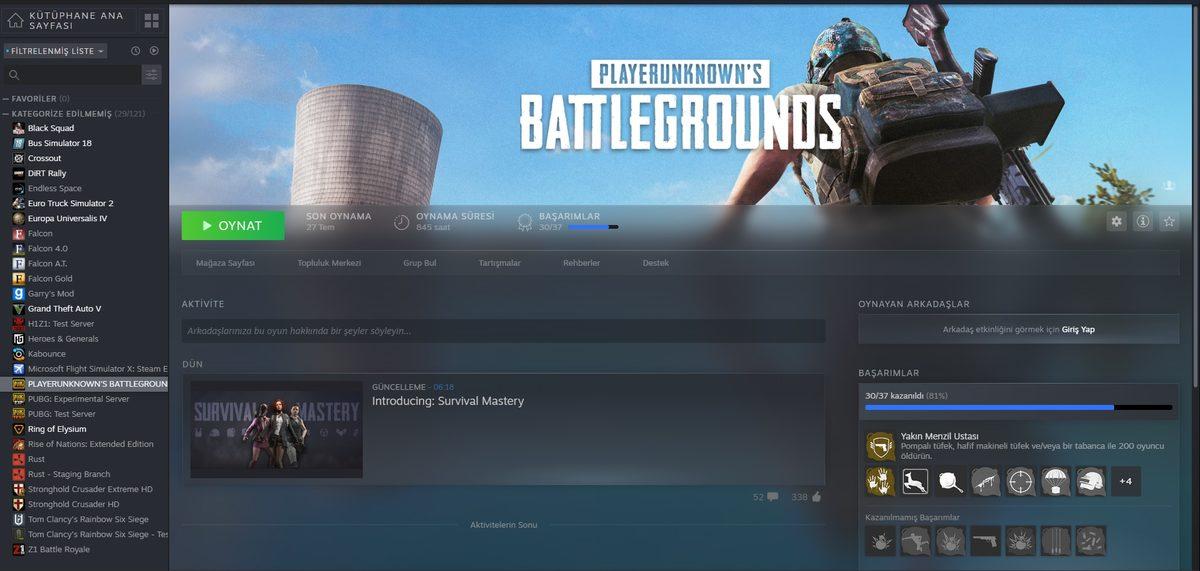Image resolution: width=1200 pixels, height=571 pixels.
Task: Open advanced filter settings icon
Action: 151,74
